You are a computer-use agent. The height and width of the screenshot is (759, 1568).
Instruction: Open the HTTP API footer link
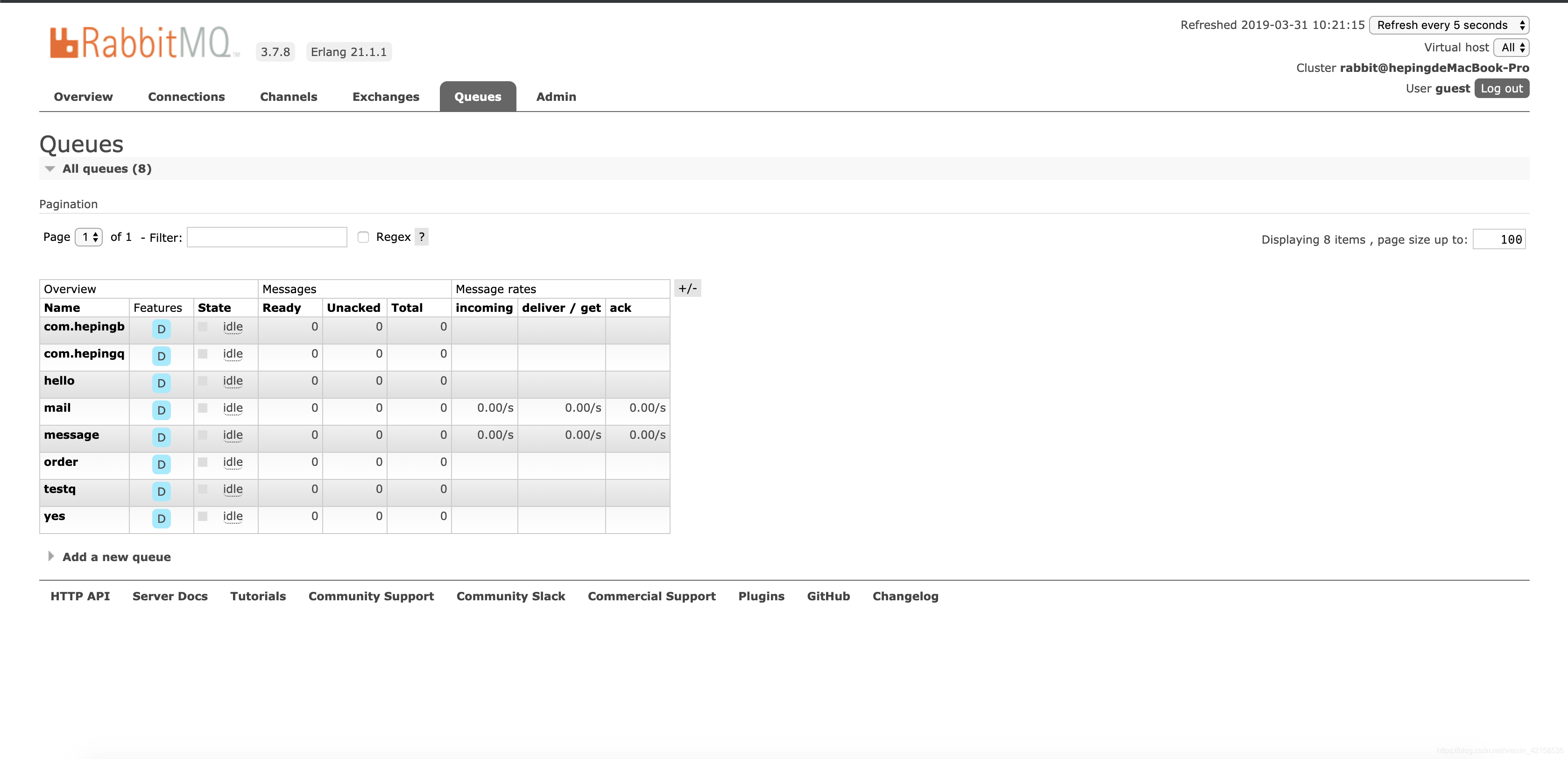[80, 597]
